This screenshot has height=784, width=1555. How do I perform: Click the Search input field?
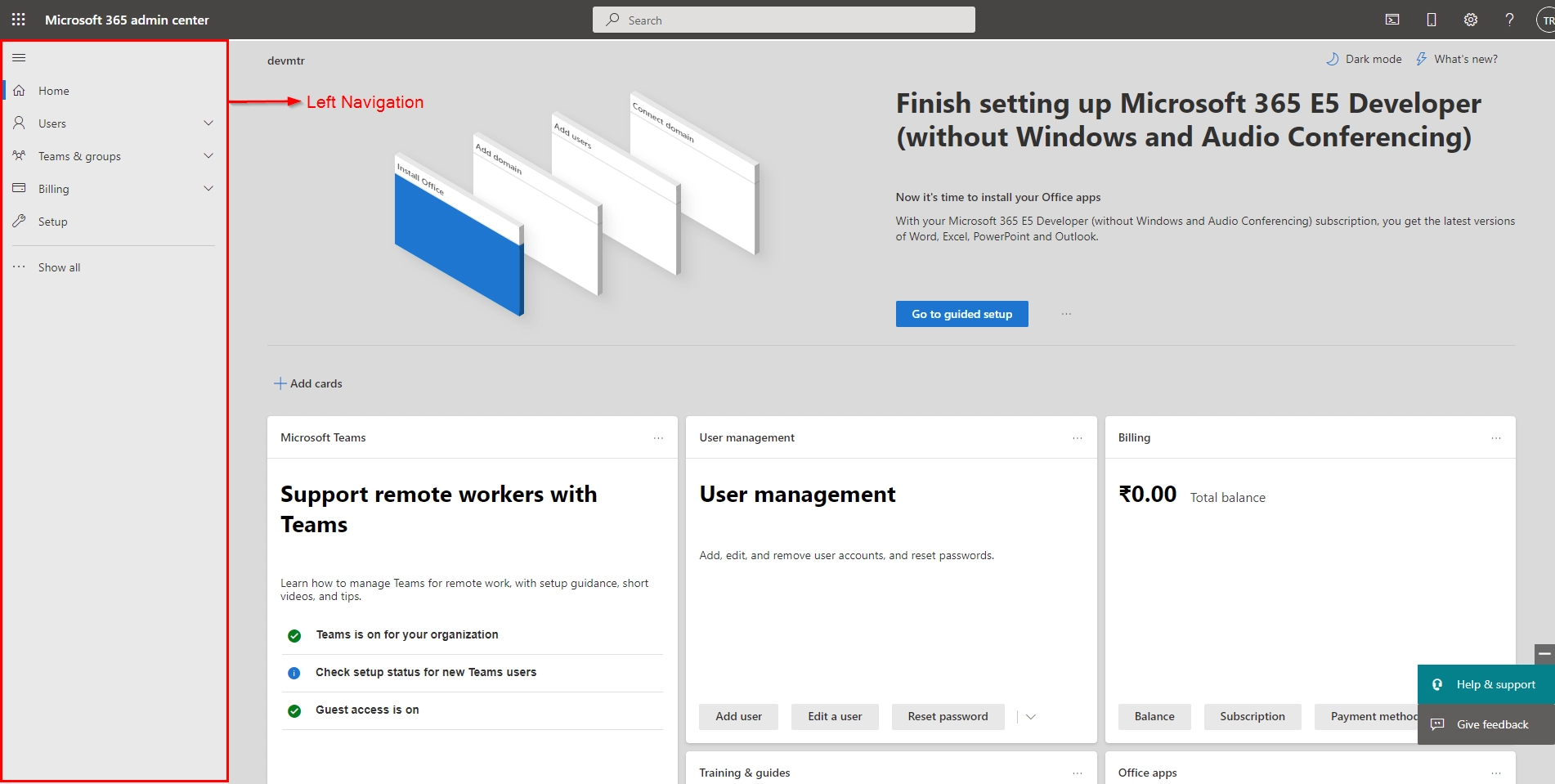(783, 20)
